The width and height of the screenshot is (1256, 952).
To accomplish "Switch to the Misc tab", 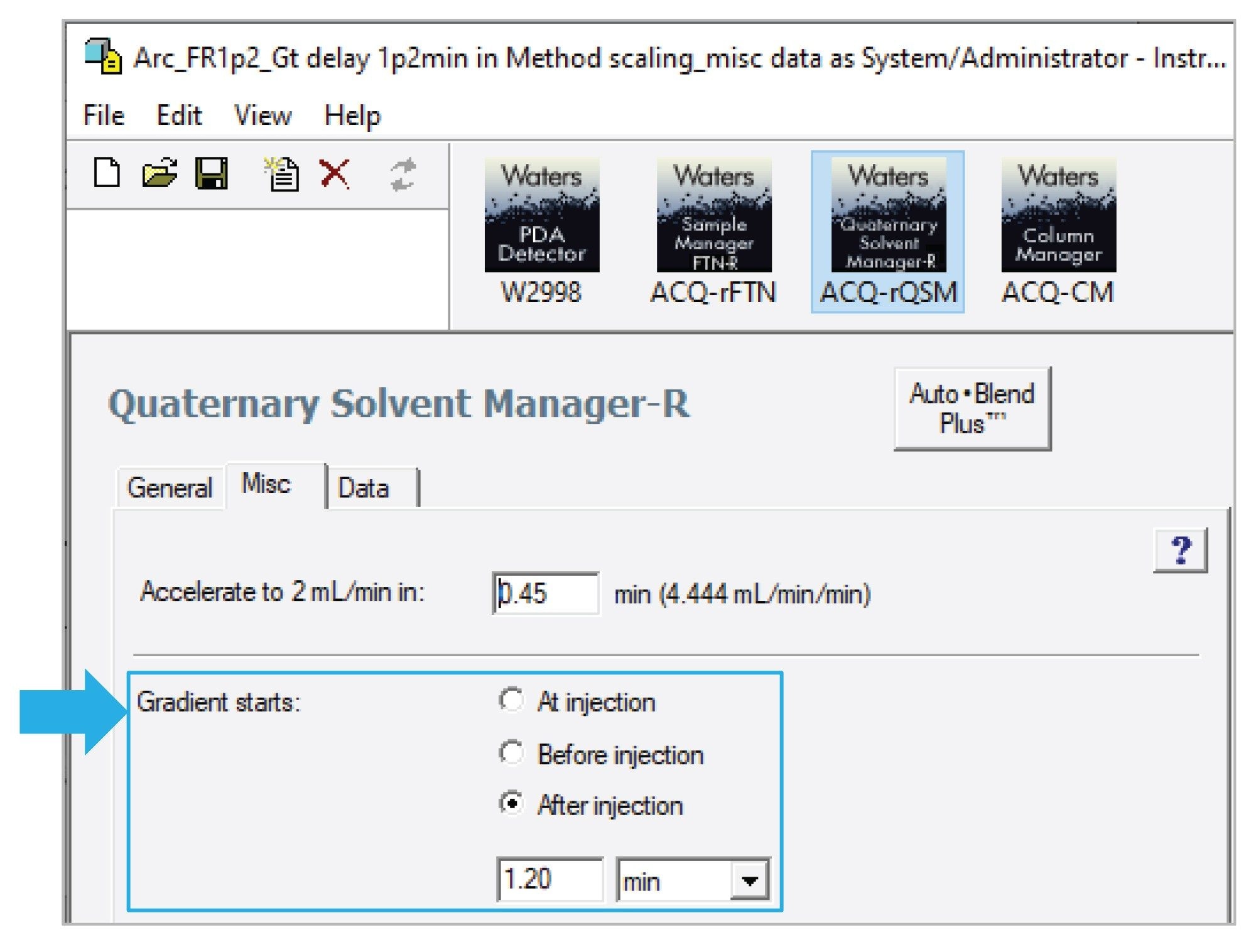I will tap(276, 485).
